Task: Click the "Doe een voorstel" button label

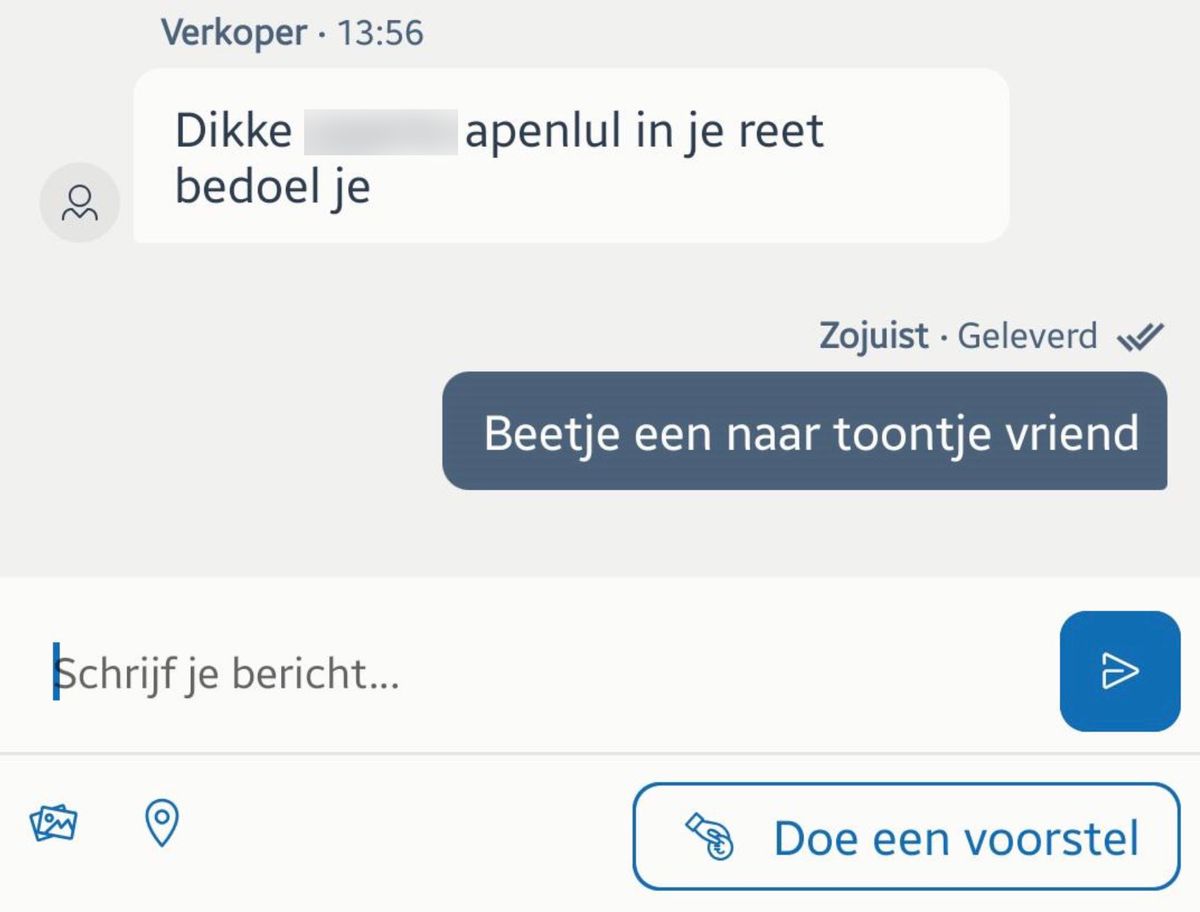Action: coord(956,838)
